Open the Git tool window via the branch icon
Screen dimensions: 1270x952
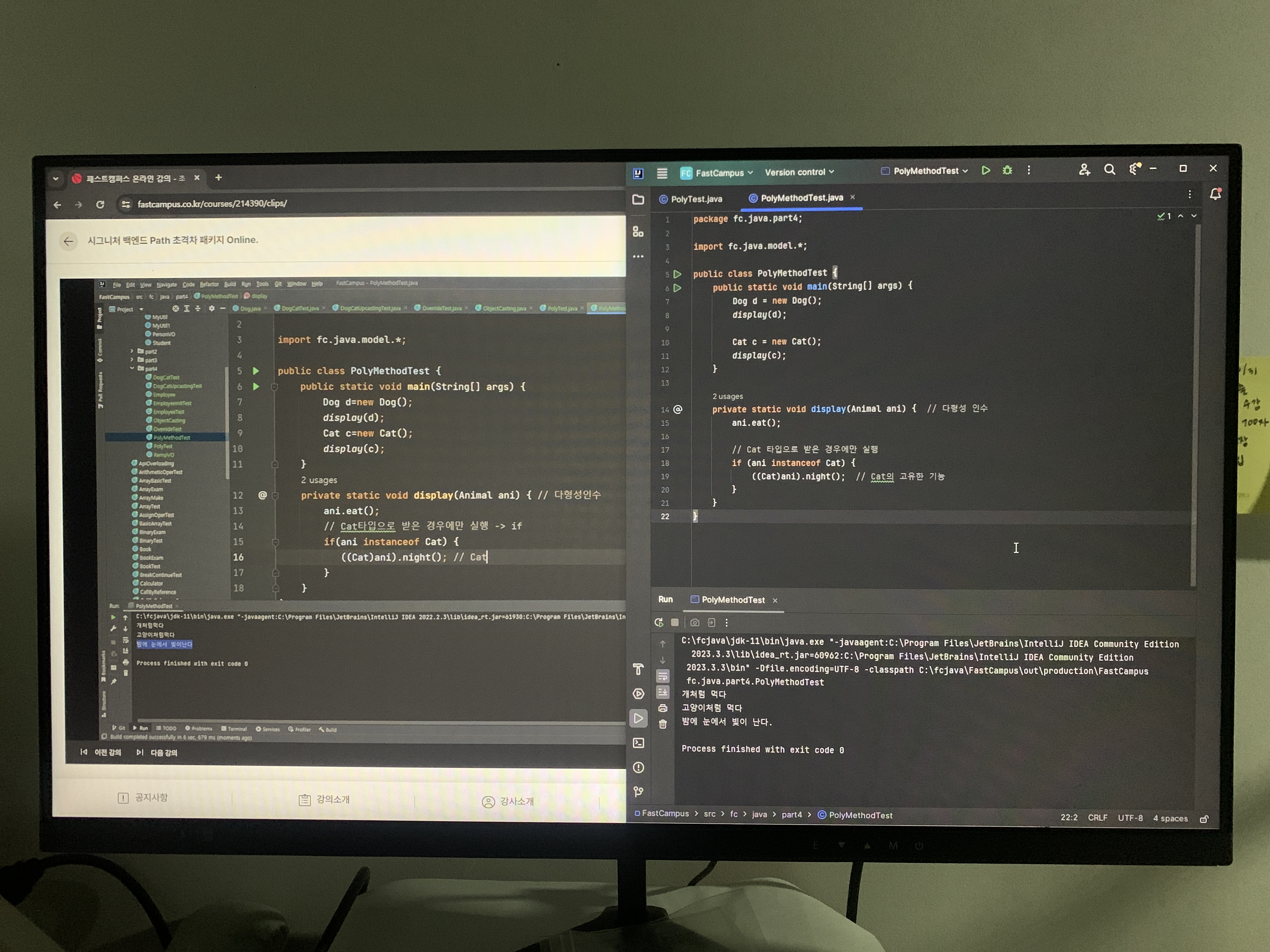638,792
